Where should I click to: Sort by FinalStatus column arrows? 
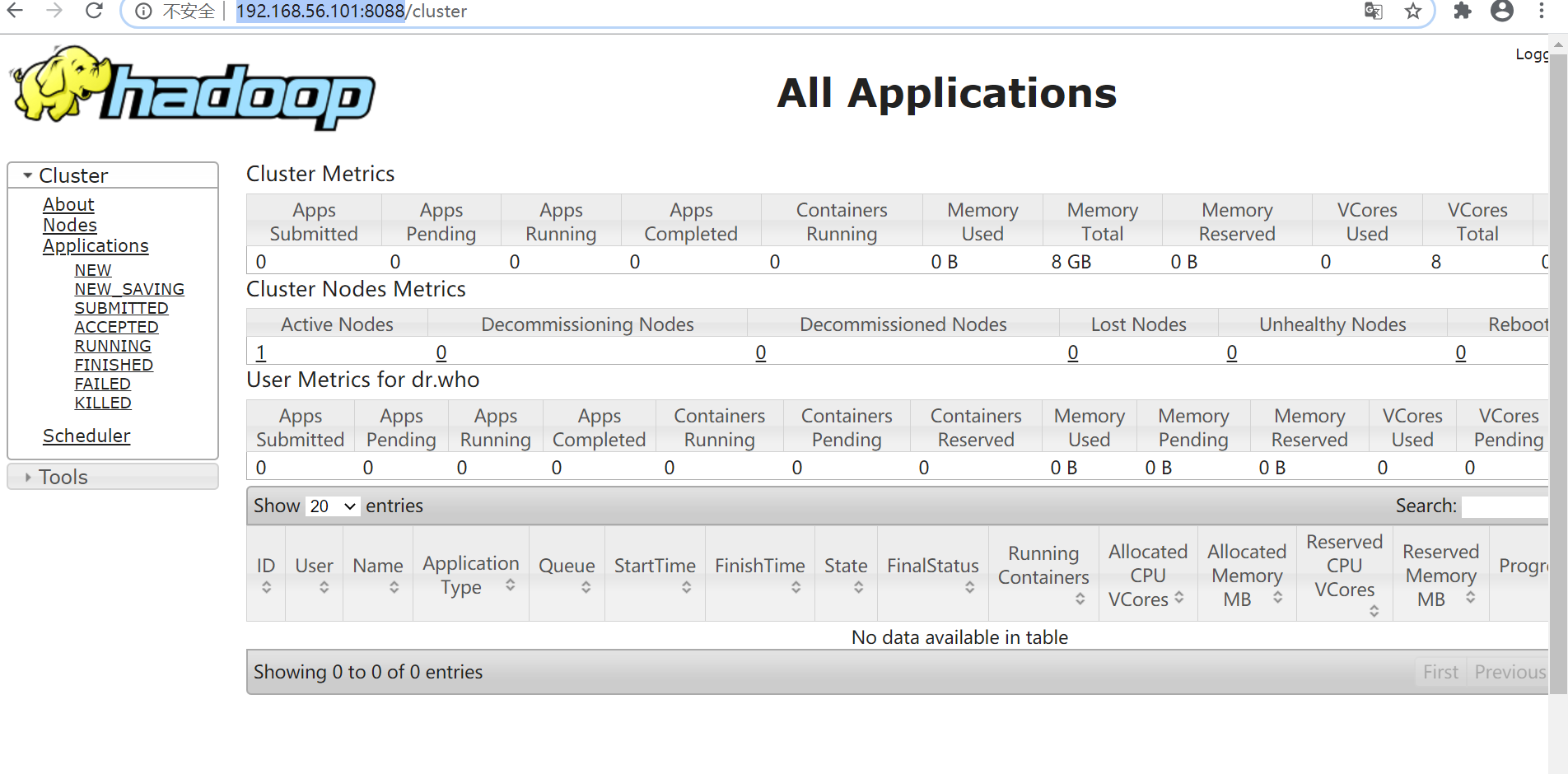(x=969, y=587)
